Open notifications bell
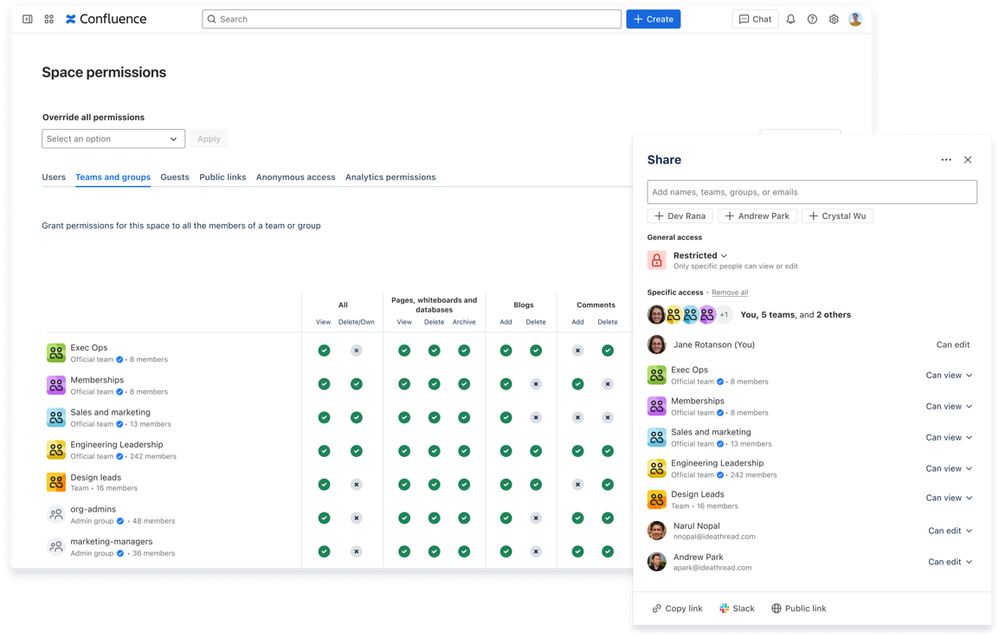999x637 pixels. pyautogui.click(x=791, y=19)
